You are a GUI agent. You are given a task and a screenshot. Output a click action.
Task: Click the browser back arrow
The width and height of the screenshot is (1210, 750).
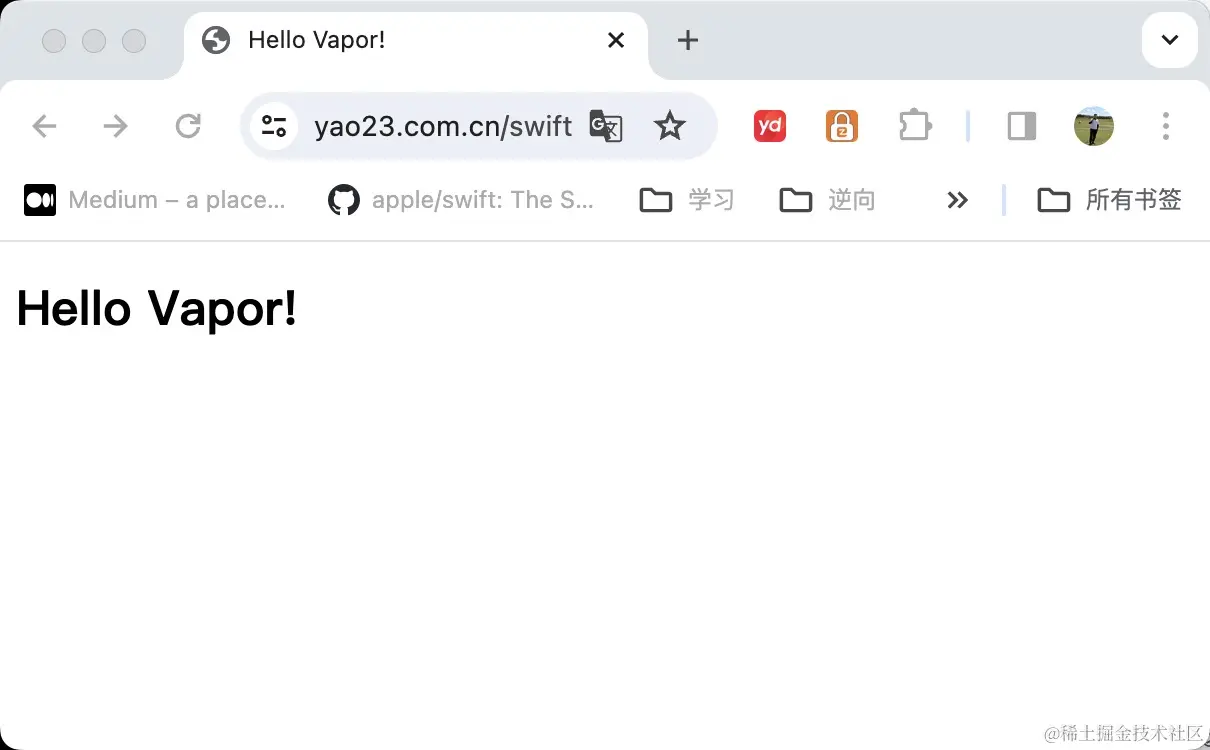click(44, 126)
